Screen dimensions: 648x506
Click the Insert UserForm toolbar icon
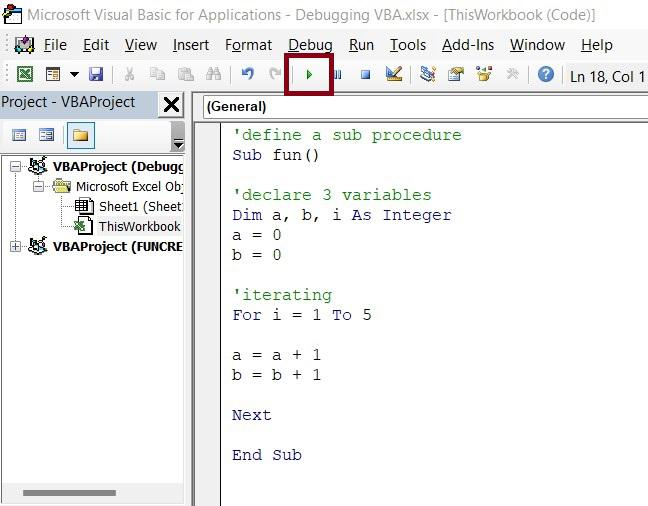coord(53,74)
